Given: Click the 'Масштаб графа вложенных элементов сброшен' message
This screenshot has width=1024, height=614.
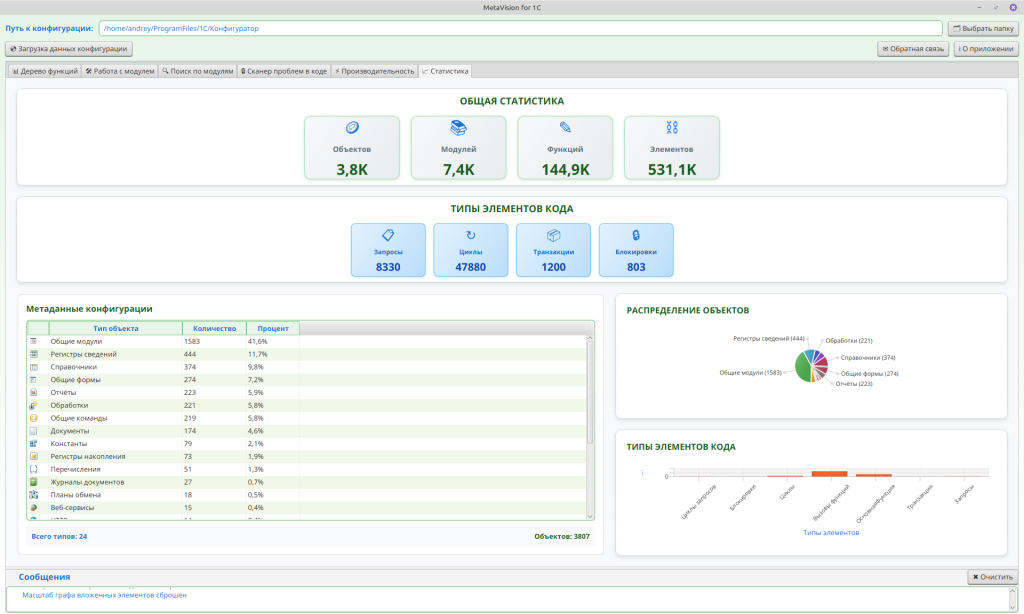Looking at the screenshot, I should pyautogui.click(x=104, y=595).
